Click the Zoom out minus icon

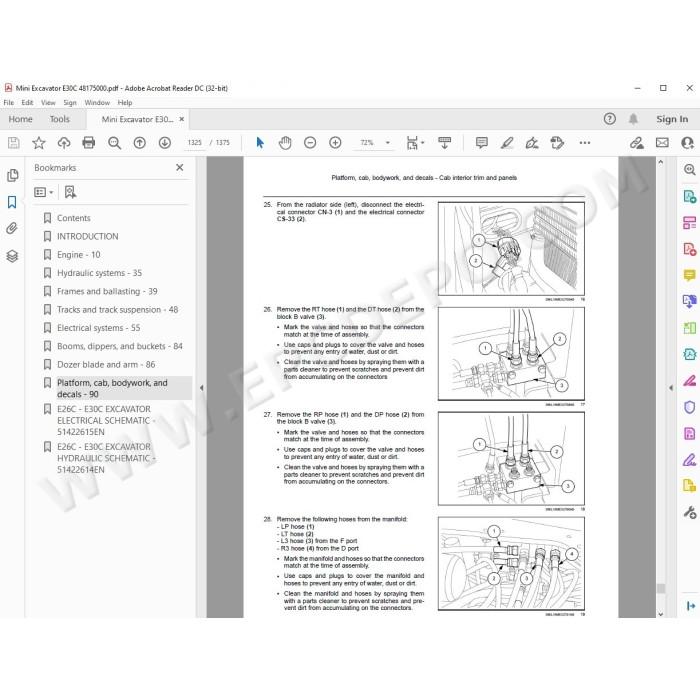(310, 143)
